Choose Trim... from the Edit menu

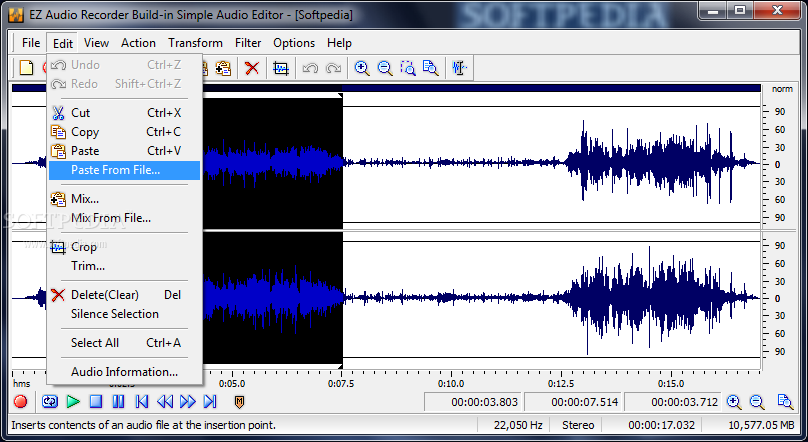(x=124, y=266)
